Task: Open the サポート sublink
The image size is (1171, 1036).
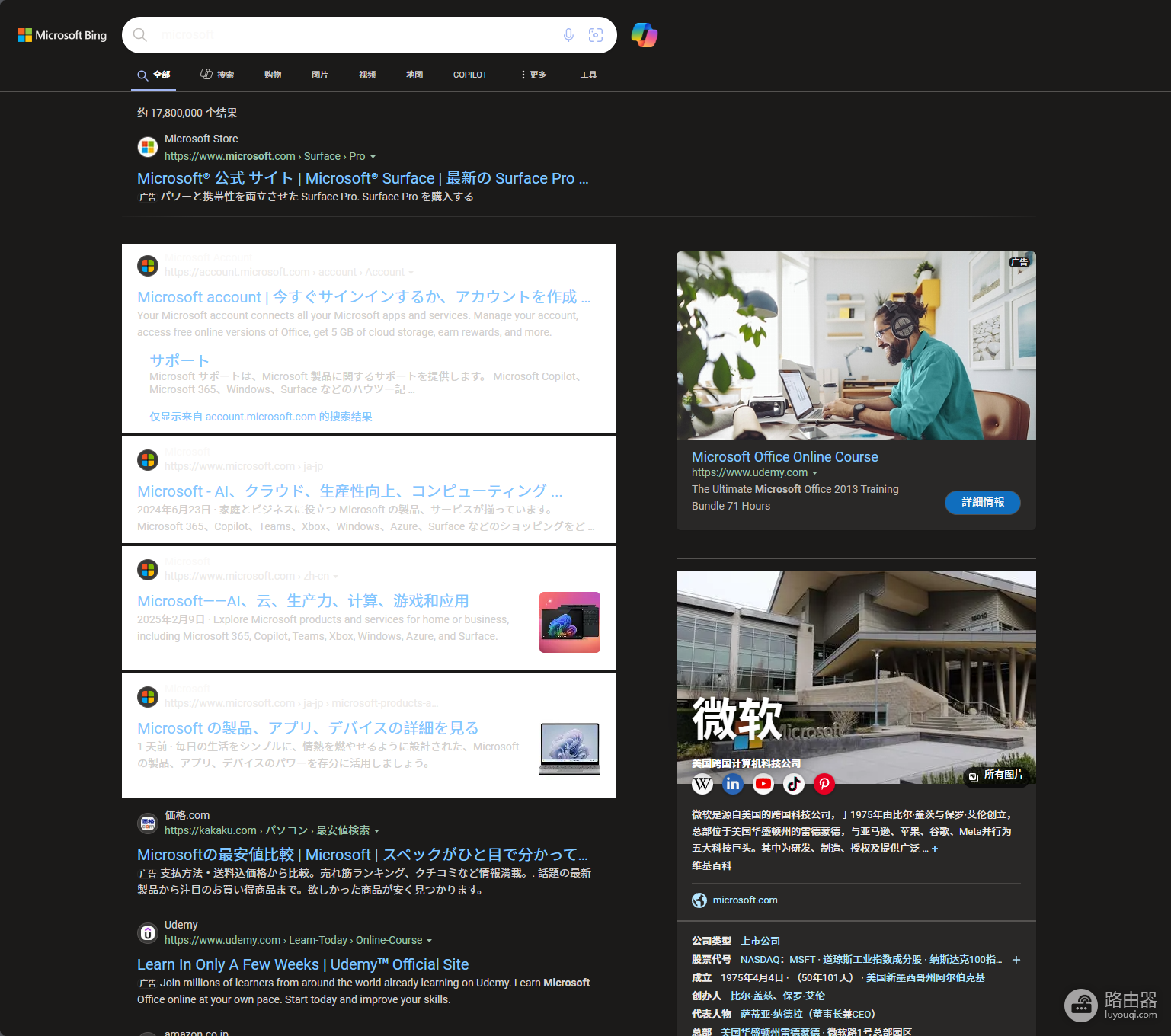Action: (179, 360)
